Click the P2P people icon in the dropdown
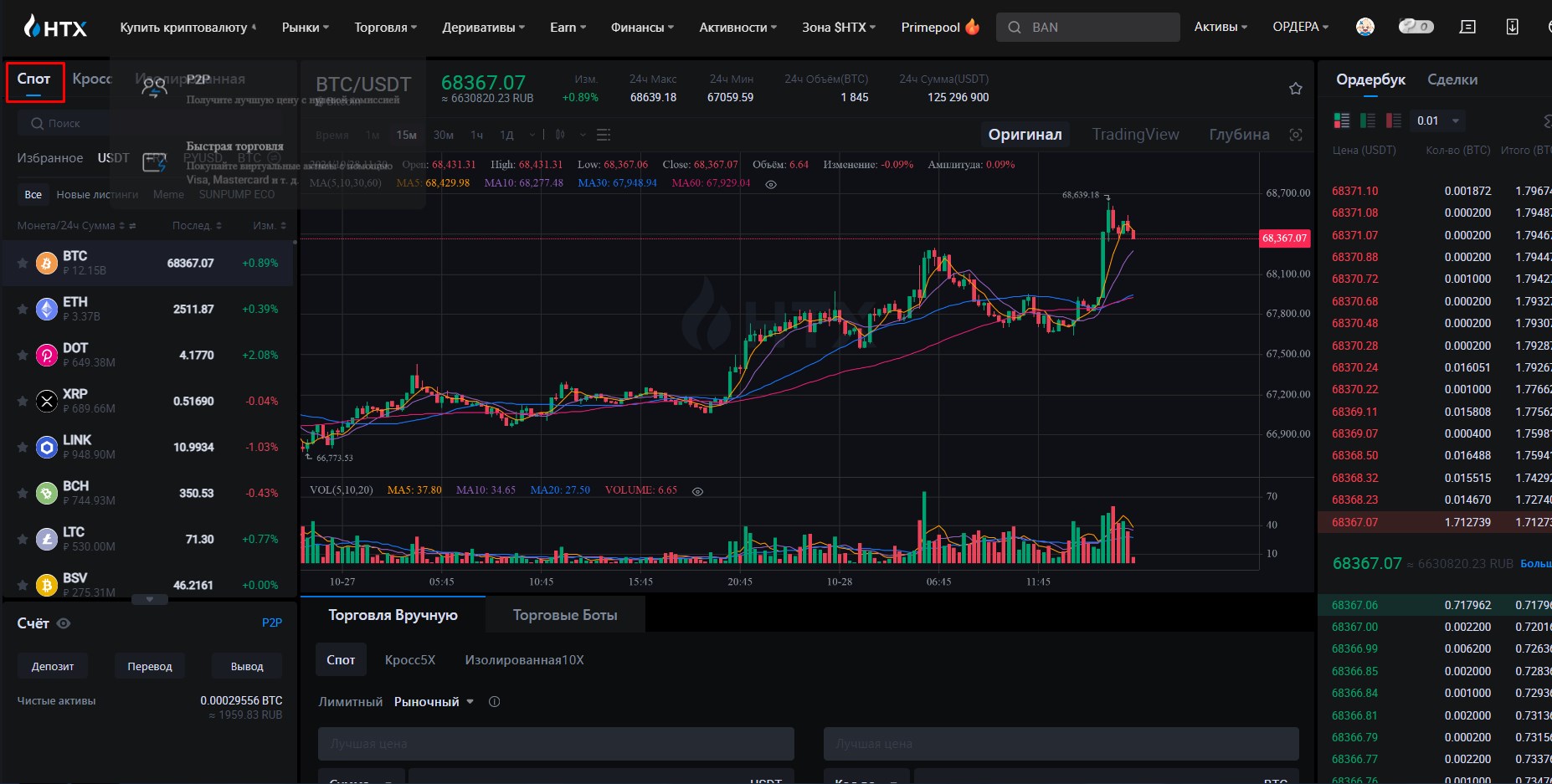1552x784 pixels. pyautogui.click(x=154, y=87)
